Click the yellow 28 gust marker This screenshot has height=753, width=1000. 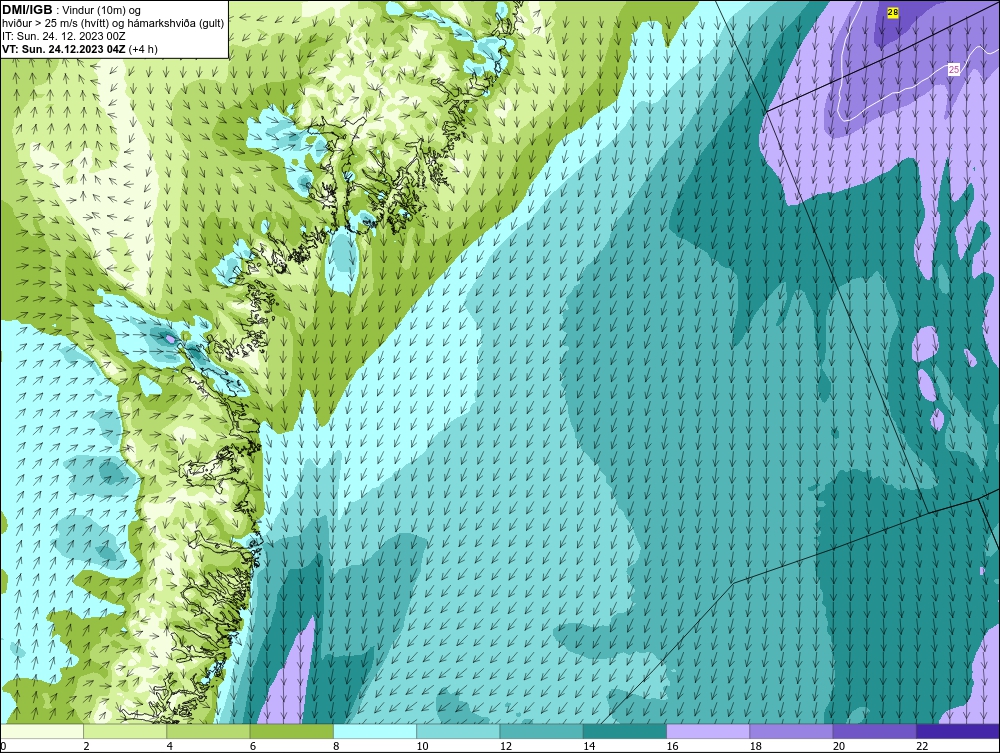[x=893, y=12]
